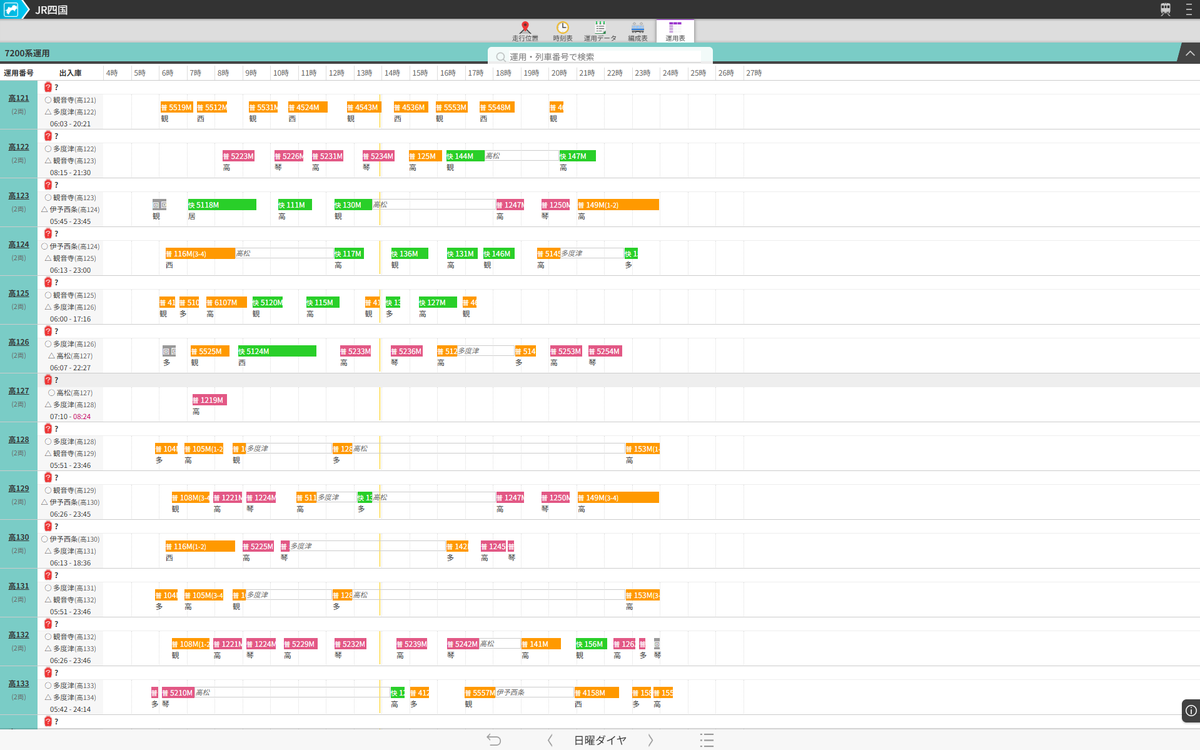Viewport: 1200px width, 750px height.
Task: Open operation 高130 link
Action: click(x=19, y=538)
